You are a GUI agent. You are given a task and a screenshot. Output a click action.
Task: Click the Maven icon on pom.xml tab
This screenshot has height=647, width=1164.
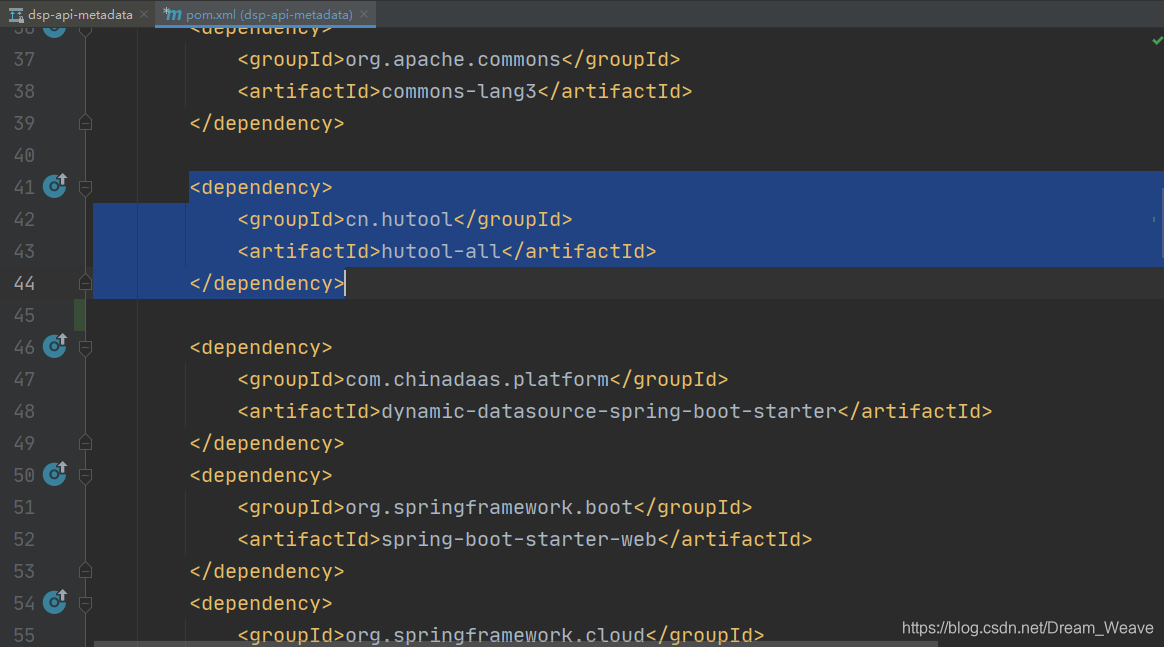coord(172,15)
